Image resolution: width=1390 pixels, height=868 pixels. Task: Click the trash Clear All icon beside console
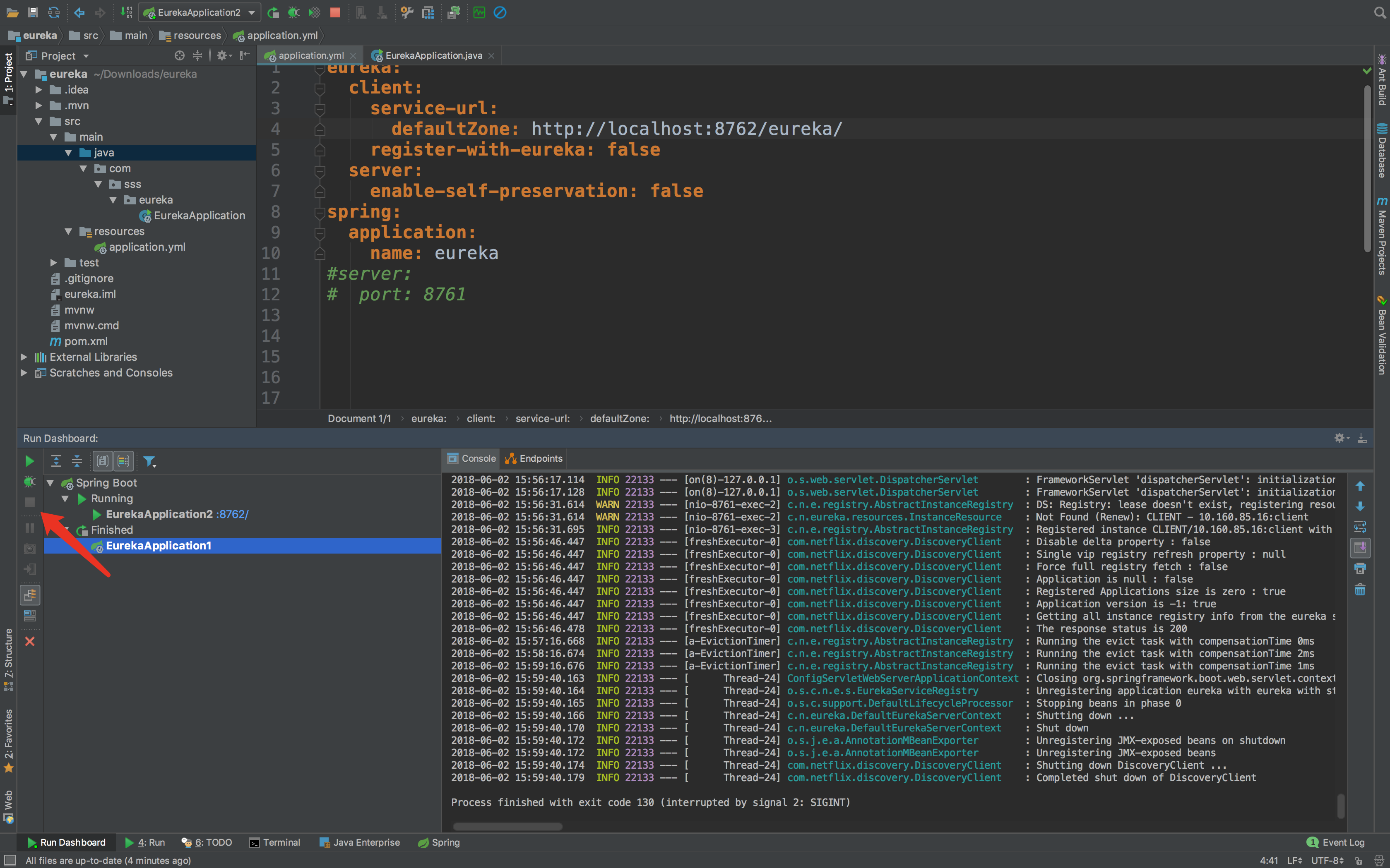tap(1359, 590)
